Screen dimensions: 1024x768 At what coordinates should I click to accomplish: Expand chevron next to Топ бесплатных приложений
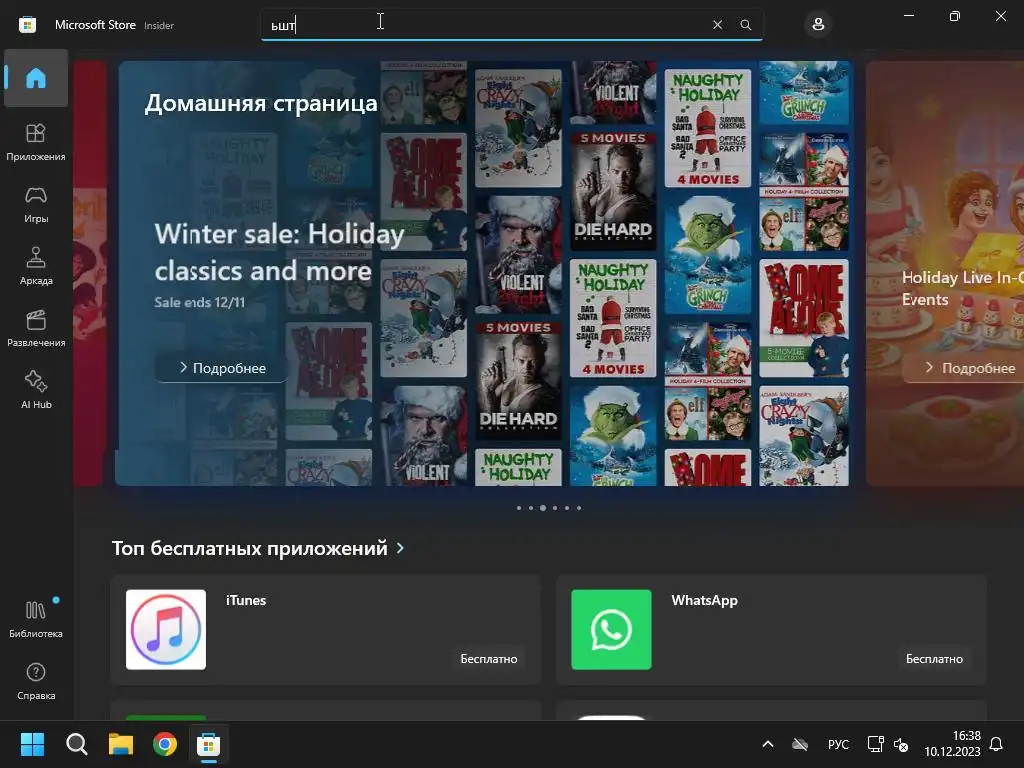(400, 548)
